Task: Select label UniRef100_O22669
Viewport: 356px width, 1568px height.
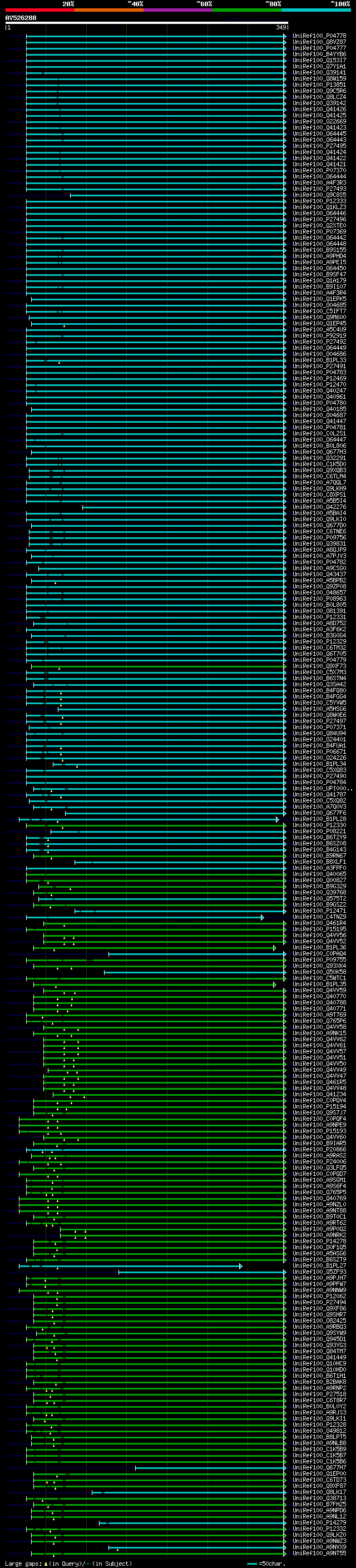Action: point(319,122)
